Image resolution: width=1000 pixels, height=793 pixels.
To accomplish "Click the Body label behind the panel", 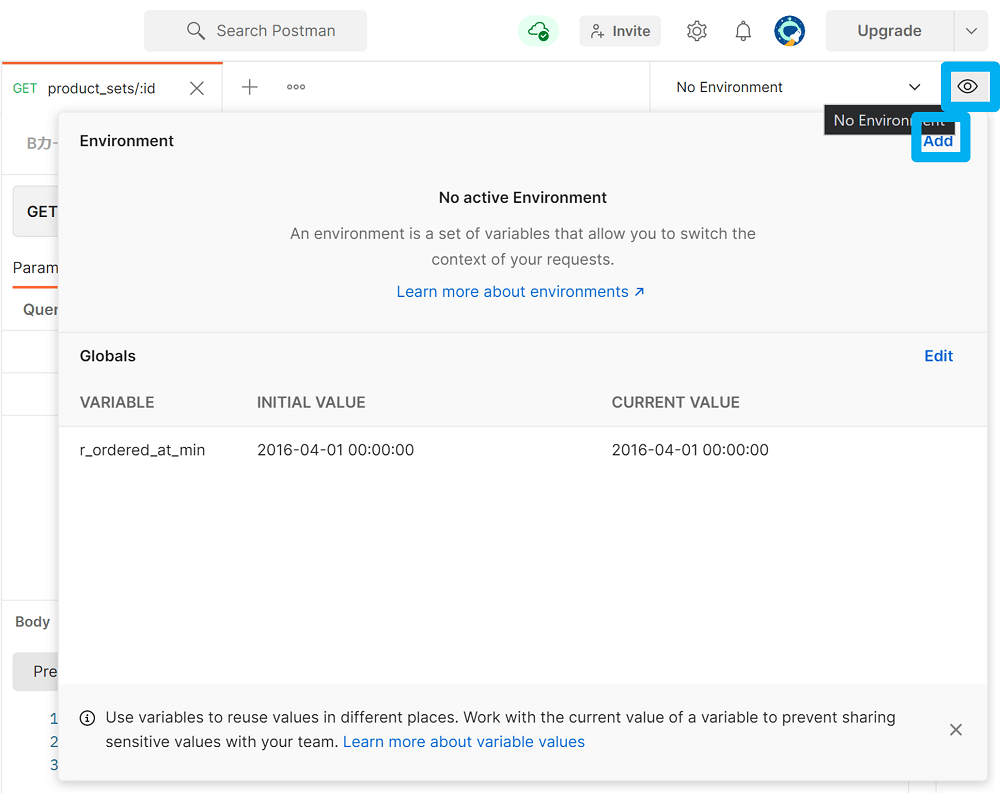I will click(x=33, y=621).
